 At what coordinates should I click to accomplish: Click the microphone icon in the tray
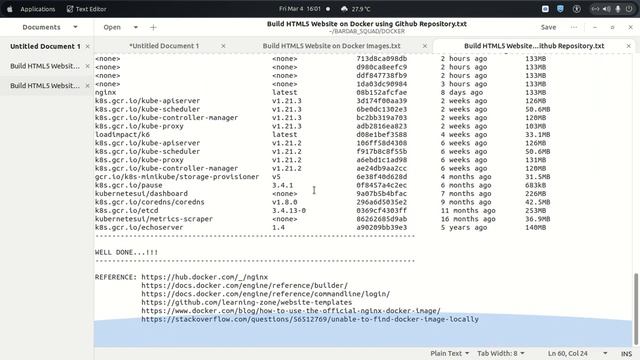pos(618,9)
